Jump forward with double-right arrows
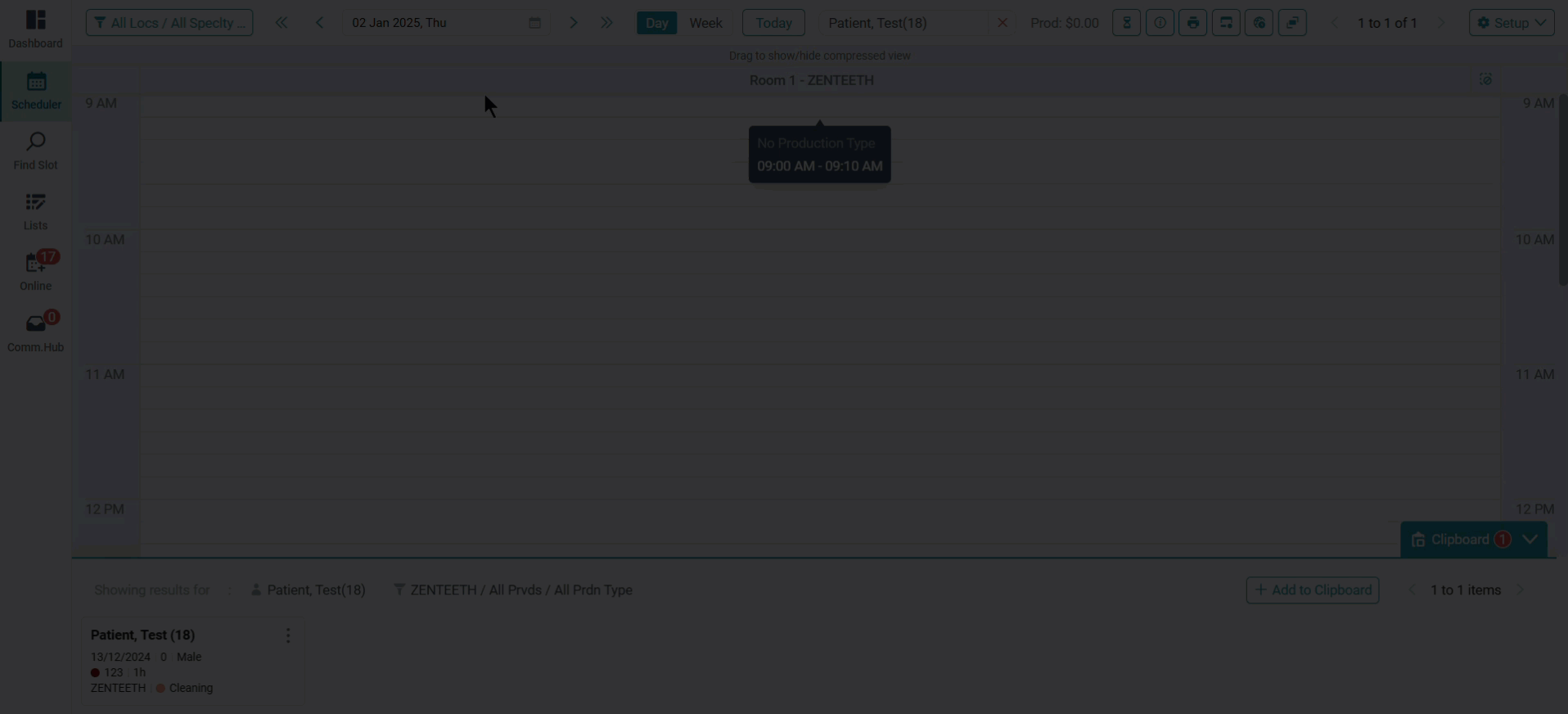Viewport: 1568px width, 714px height. 606,23
